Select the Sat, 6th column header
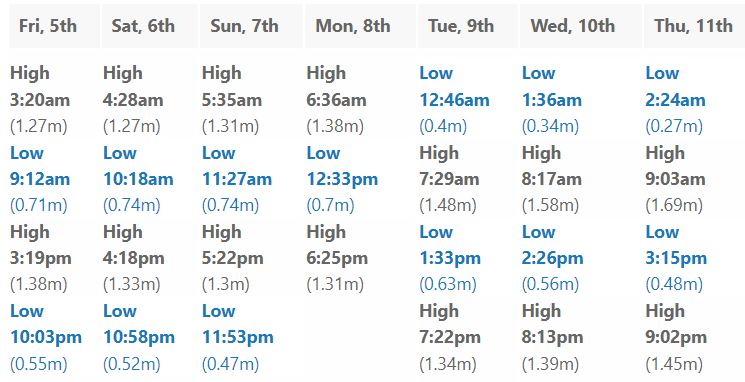 tap(143, 26)
